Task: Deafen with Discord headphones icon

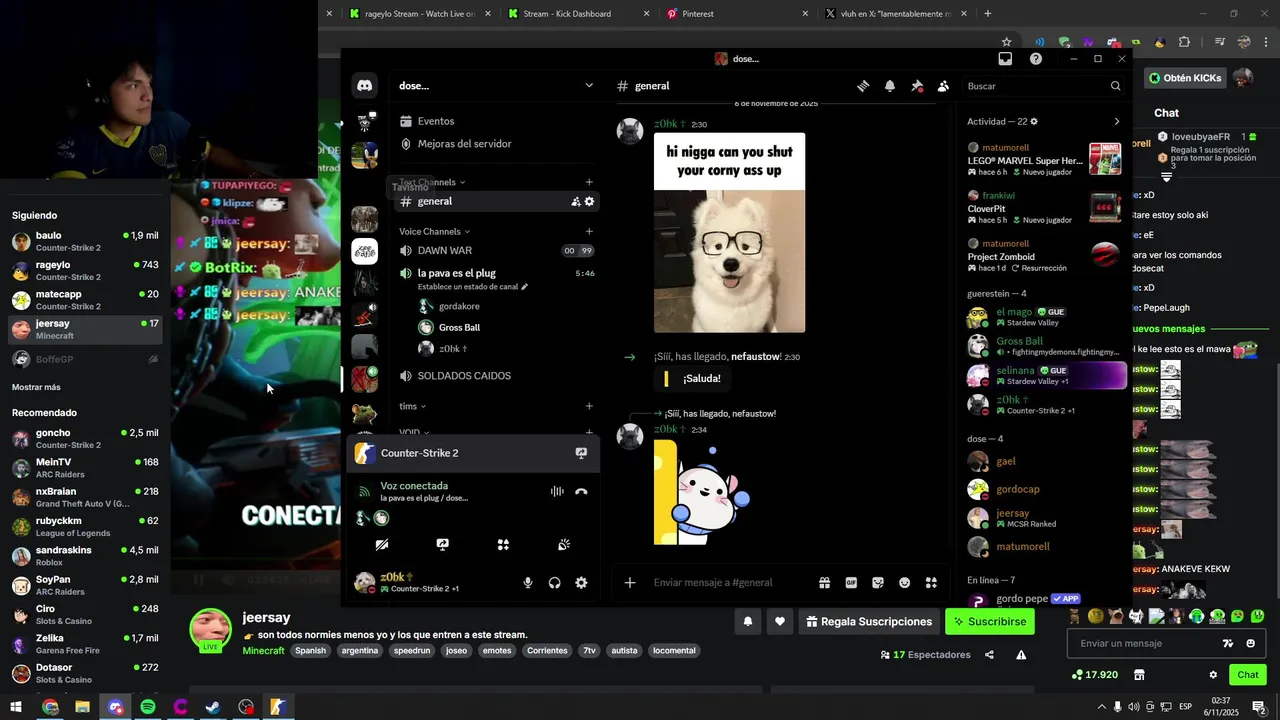Action: 554,583
